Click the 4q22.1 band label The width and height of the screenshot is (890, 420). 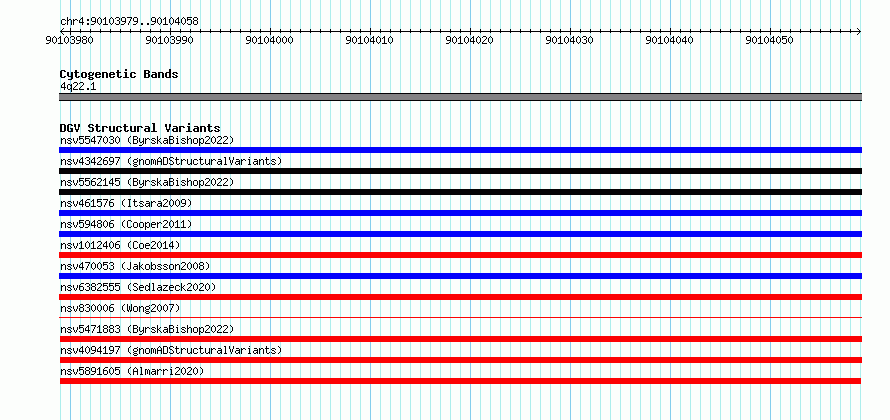pos(78,87)
